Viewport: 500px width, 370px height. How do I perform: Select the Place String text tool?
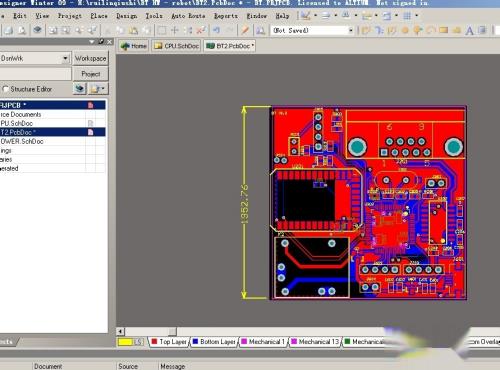(x=469, y=31)
